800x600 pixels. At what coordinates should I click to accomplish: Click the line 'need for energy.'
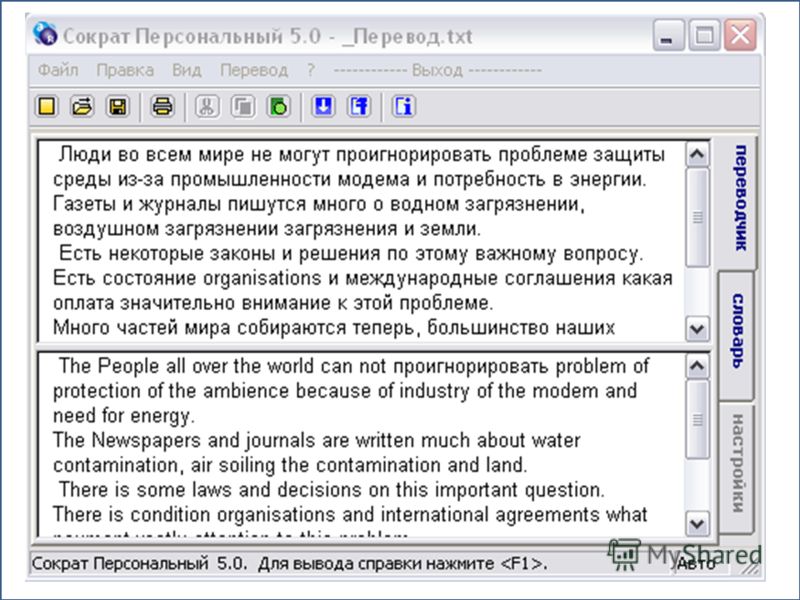coord(124,415)
